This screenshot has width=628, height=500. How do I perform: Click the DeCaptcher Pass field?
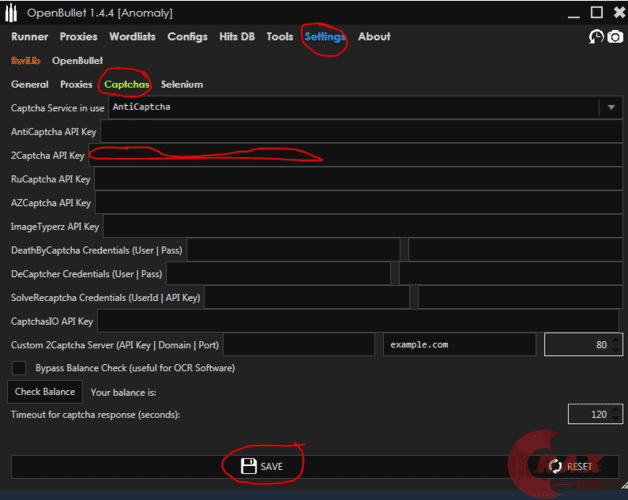pos(511,274)
